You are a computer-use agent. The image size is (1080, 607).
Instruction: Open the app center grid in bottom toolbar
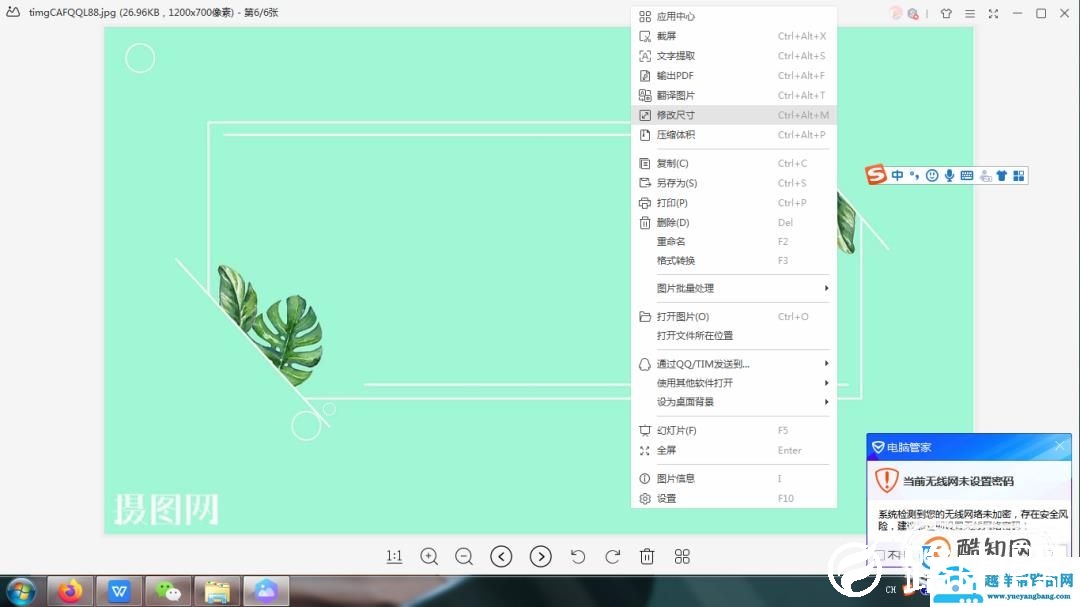(682, 556)
